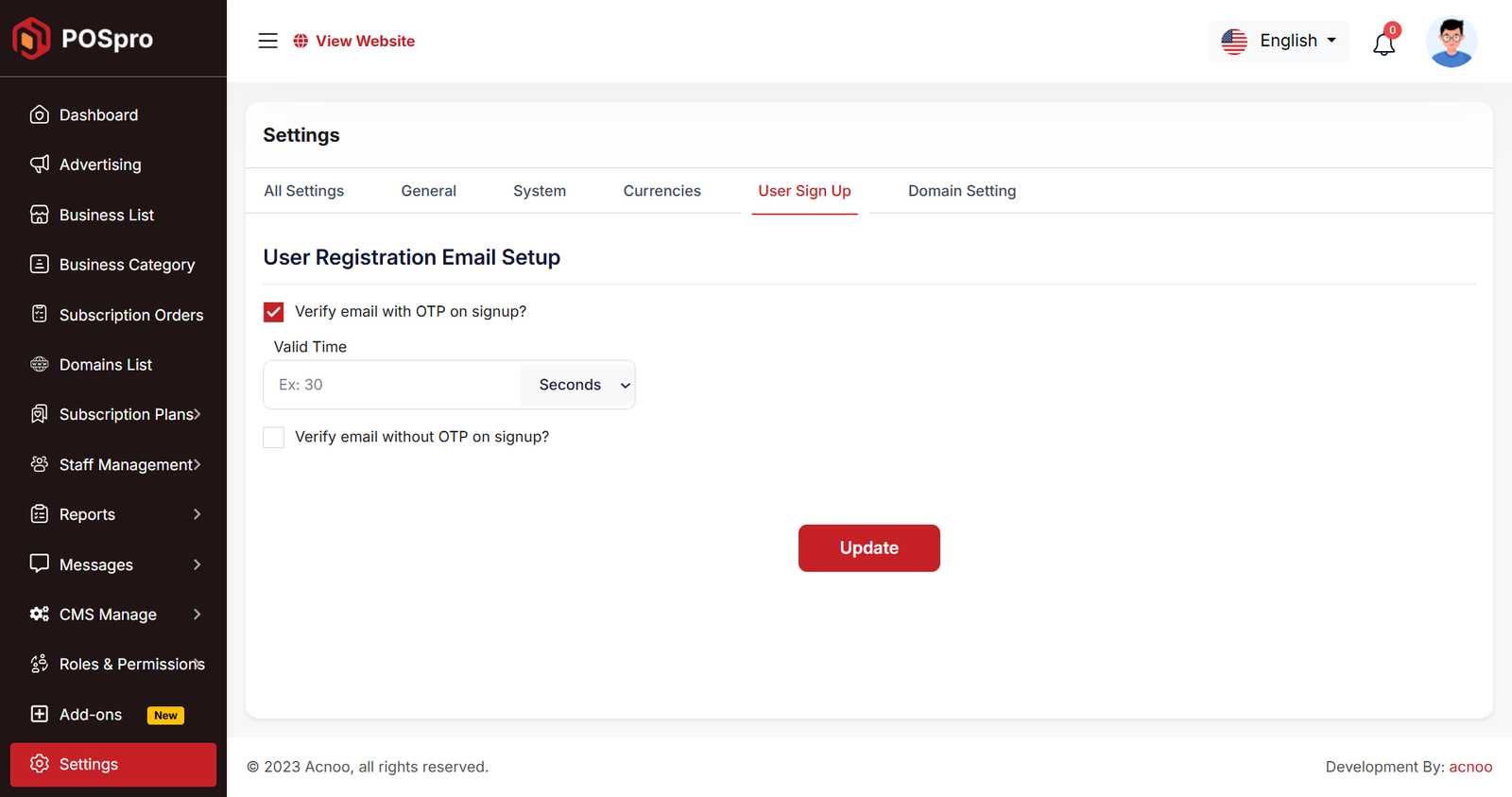Switch to the Currencies tab
Viewport: 1512px width, 797px height.
(661, 191)
